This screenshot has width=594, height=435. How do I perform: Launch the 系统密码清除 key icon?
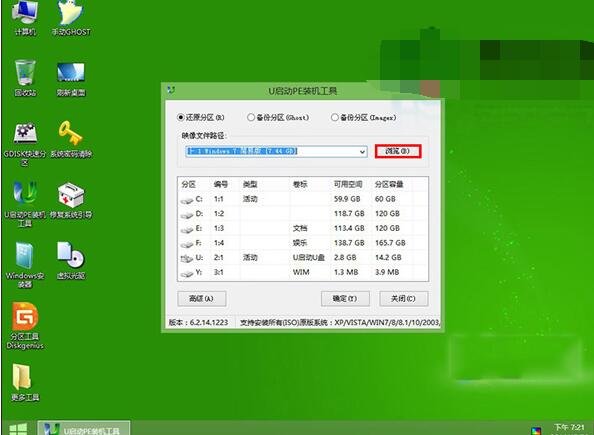click(x=71, y=139)
